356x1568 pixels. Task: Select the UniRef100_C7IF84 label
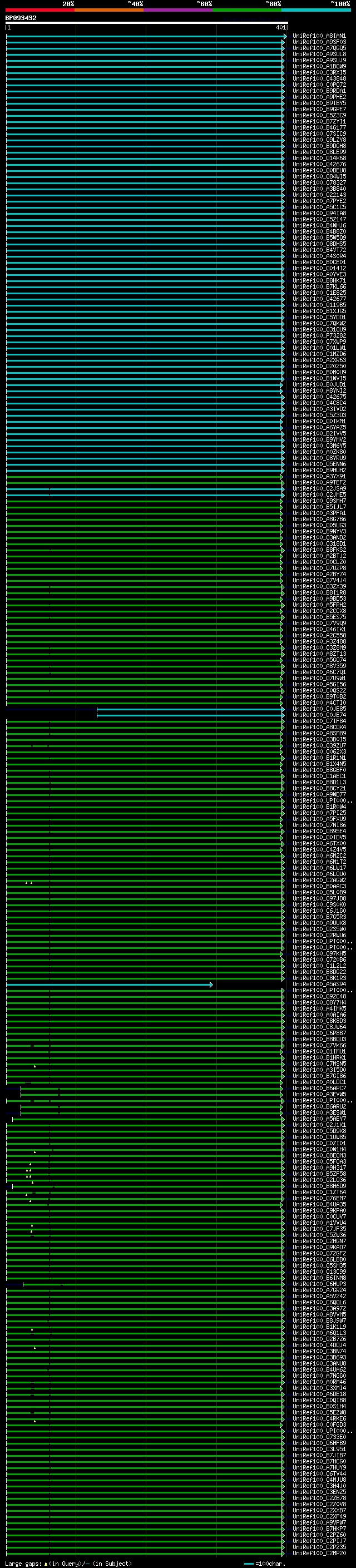319,721
